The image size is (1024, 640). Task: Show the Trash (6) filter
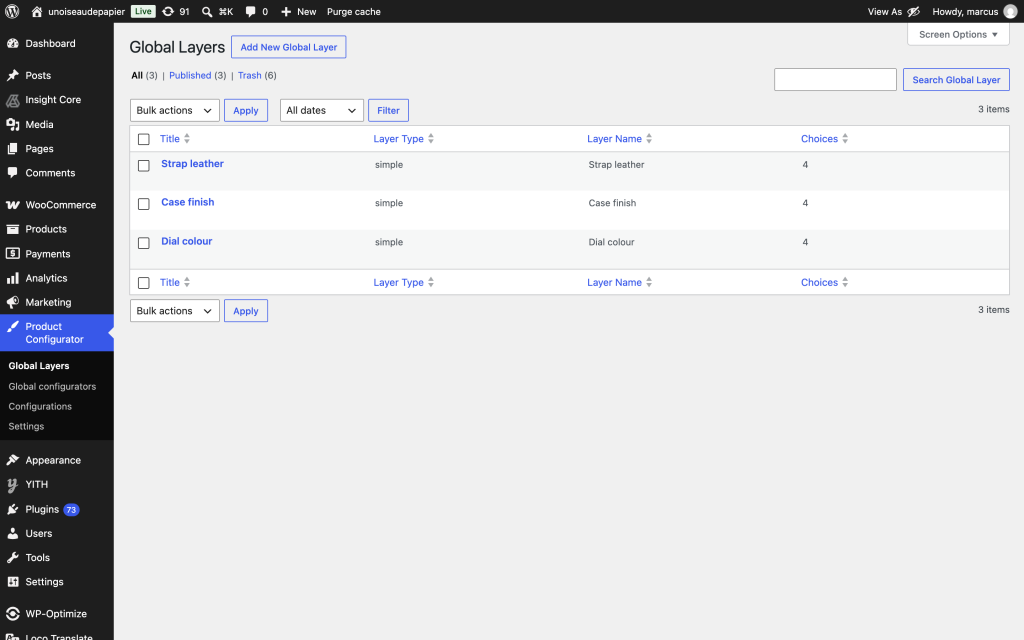point(257,75)
